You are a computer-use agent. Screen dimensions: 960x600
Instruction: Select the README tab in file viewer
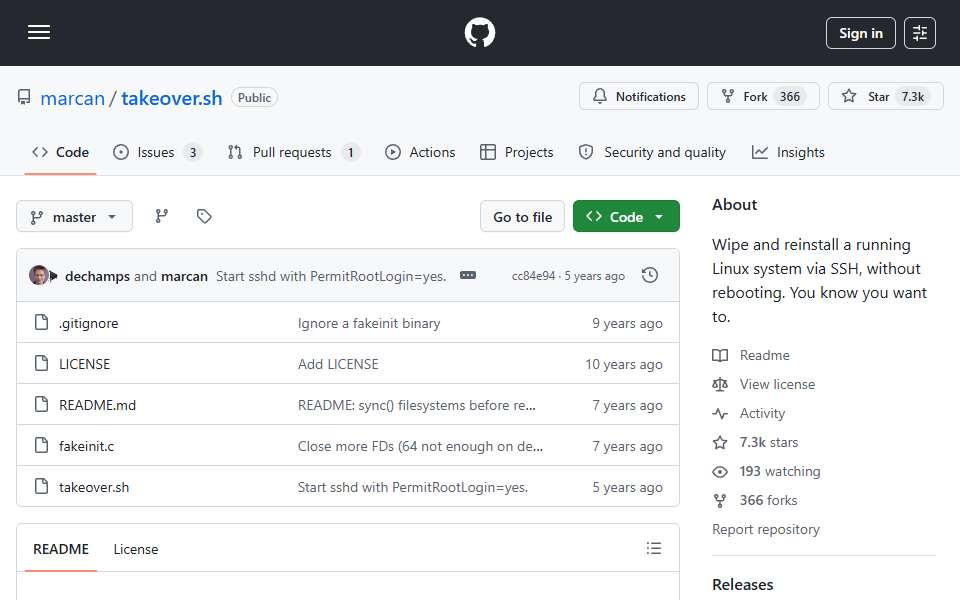[61, 549]
